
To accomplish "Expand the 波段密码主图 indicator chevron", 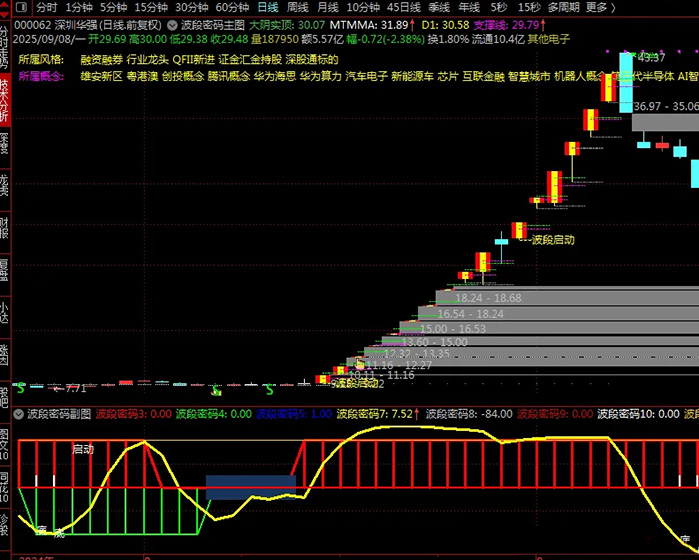I will [172, 23].
